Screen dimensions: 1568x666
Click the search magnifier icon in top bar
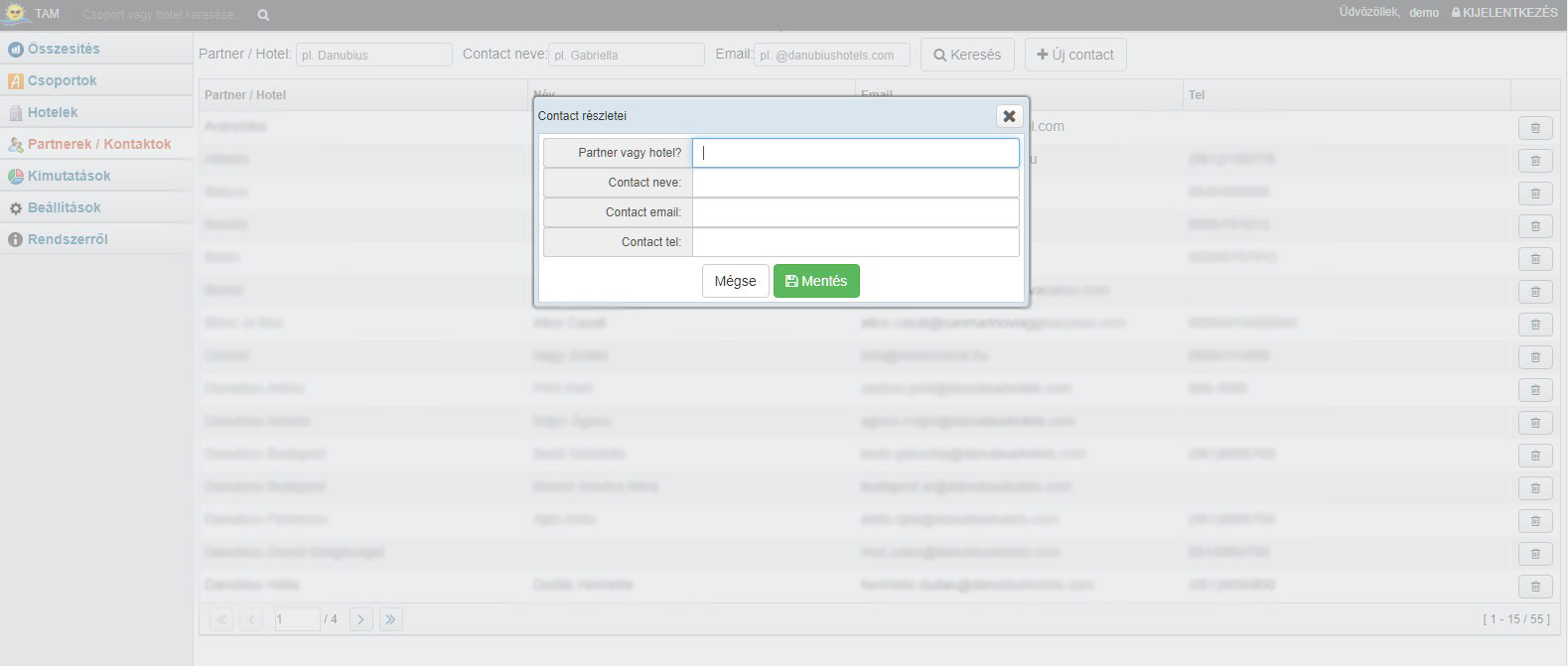click(263, 15)
